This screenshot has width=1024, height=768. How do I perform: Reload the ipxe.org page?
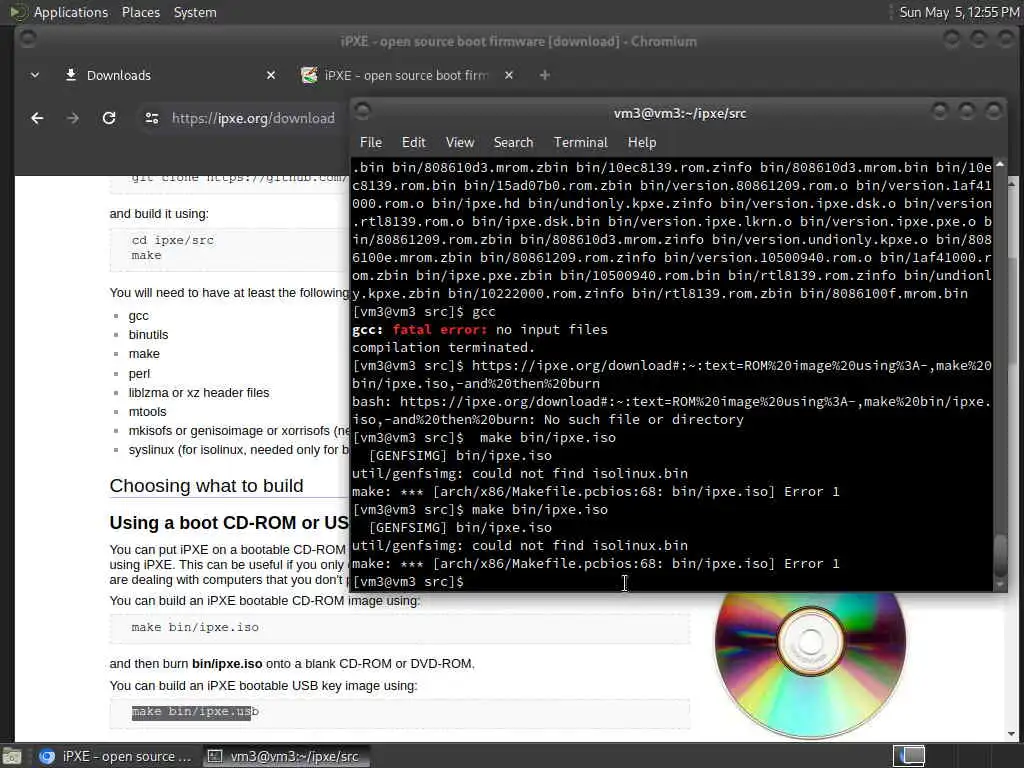(109, 118)
